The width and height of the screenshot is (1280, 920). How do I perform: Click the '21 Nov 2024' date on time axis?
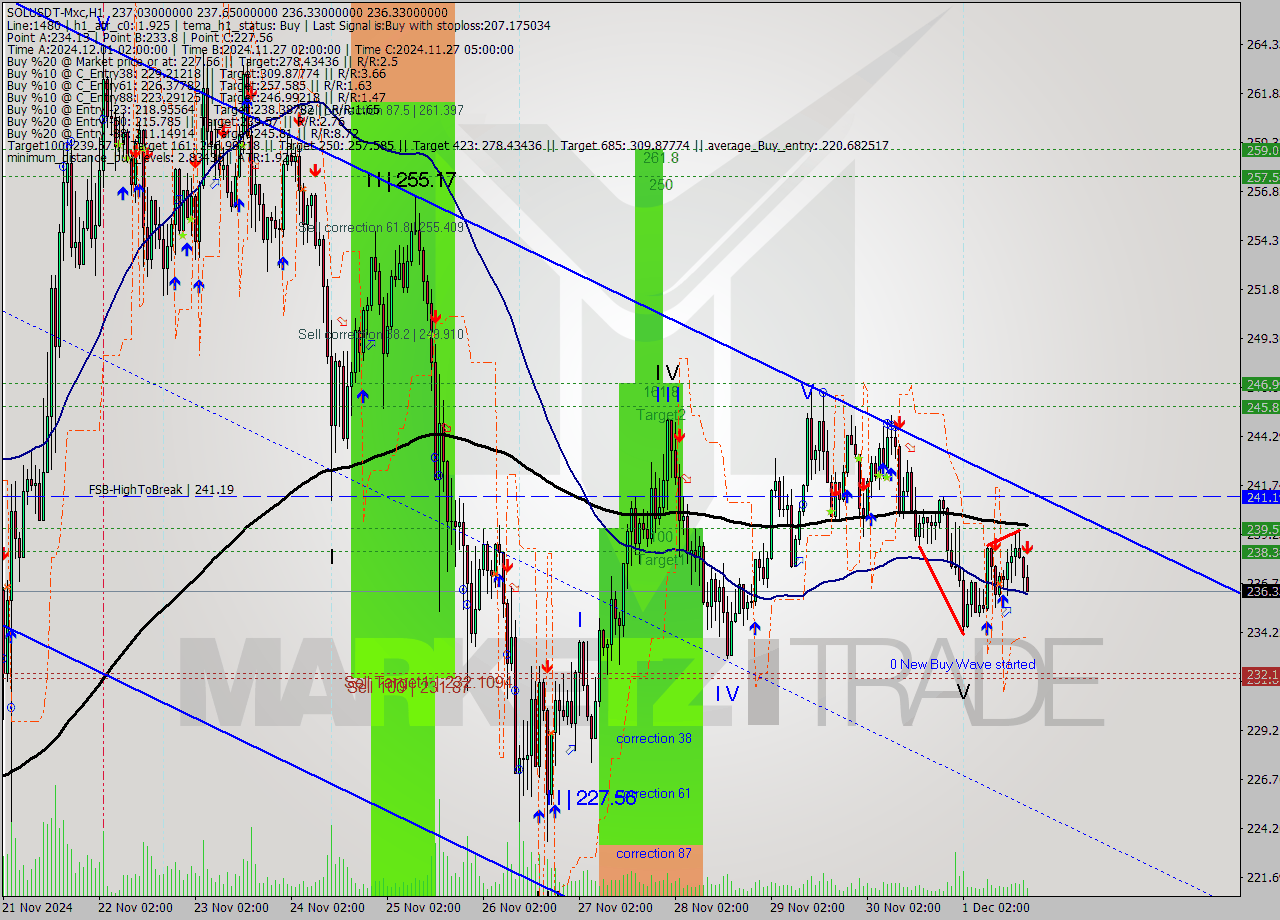click(x=37, y=908)
